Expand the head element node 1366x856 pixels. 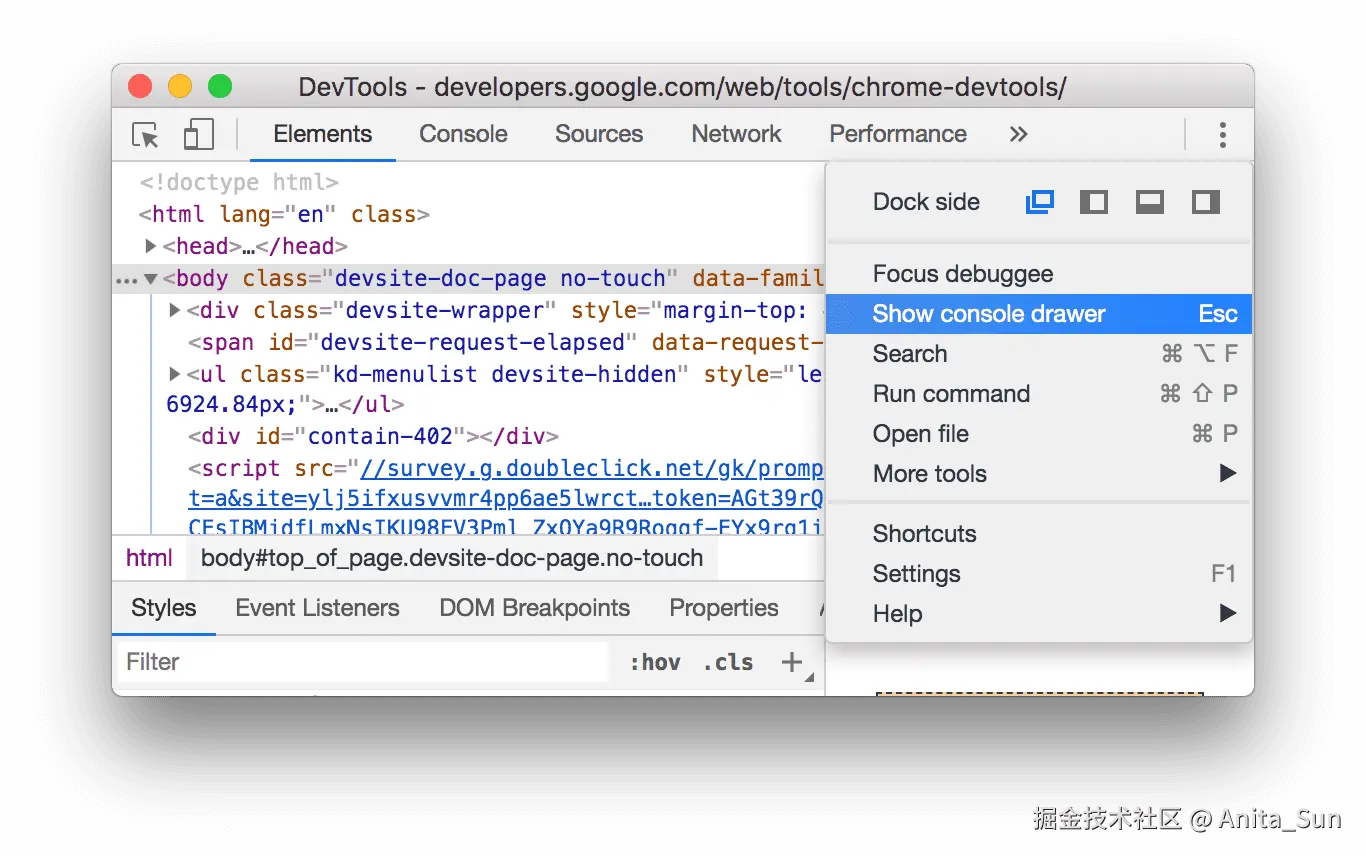tap(150, 245)
